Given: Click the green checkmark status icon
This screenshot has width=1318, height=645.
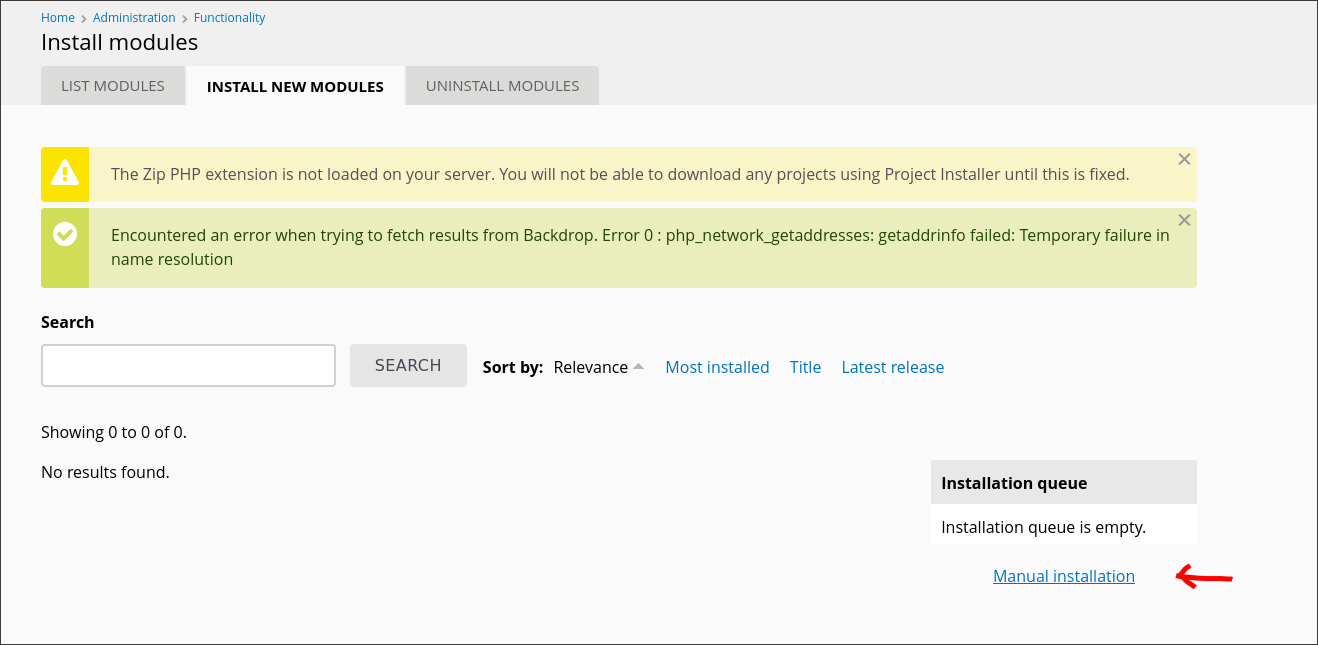Looking at the screenshot, I should 65,234.
